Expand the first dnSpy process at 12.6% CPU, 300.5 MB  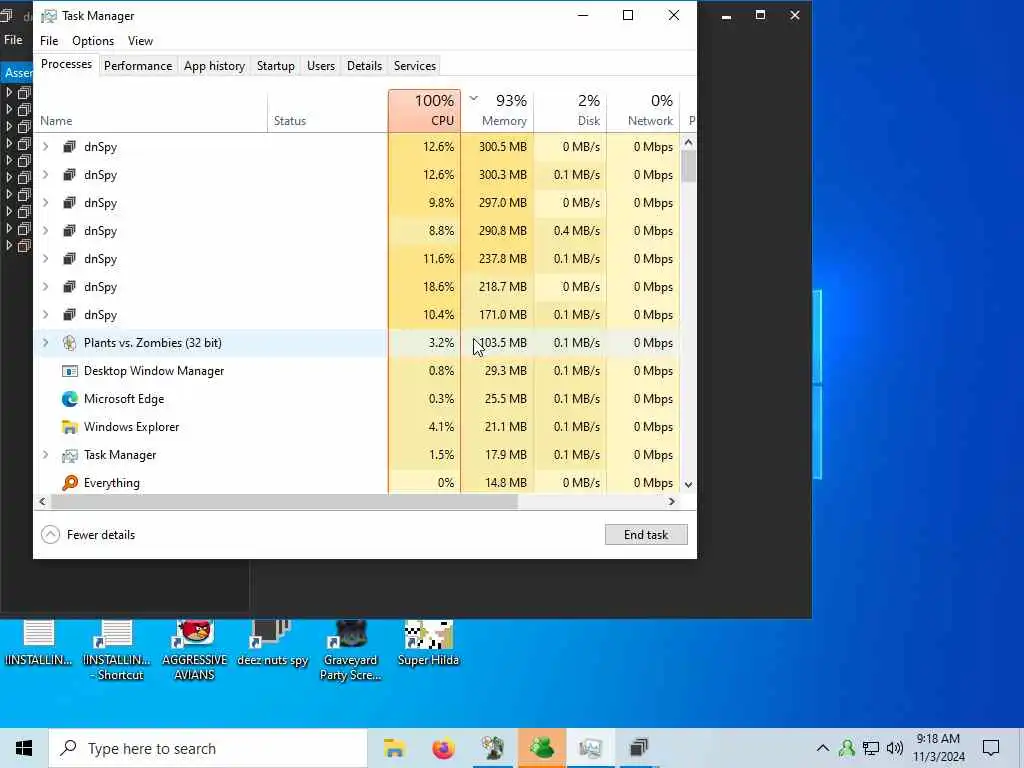[x=46, y=147]
